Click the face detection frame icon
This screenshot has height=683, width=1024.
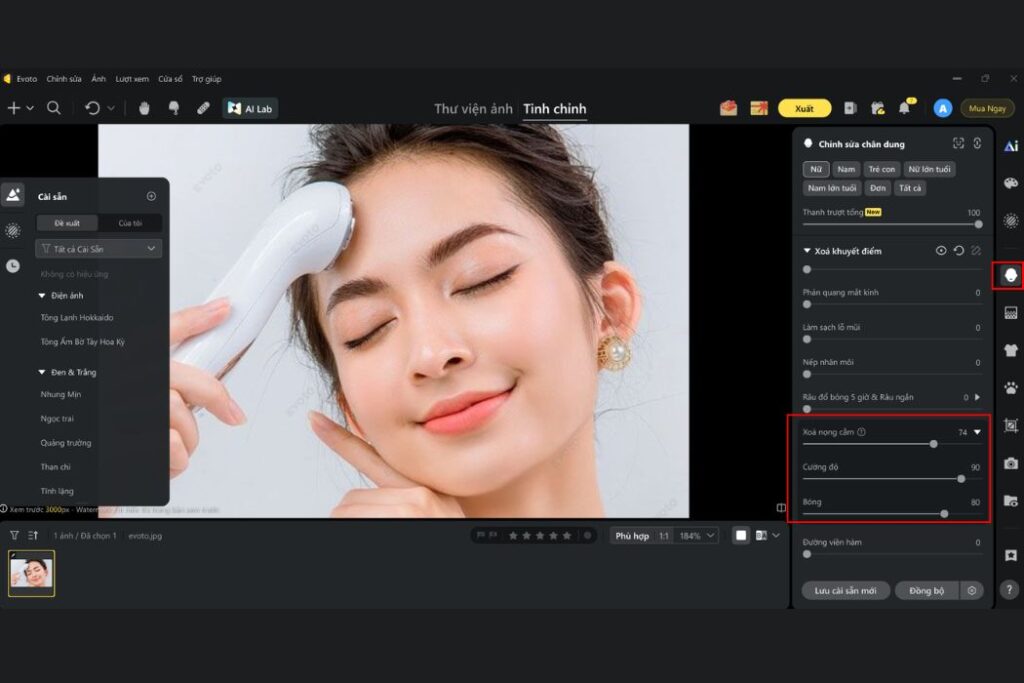pos(958,143)
